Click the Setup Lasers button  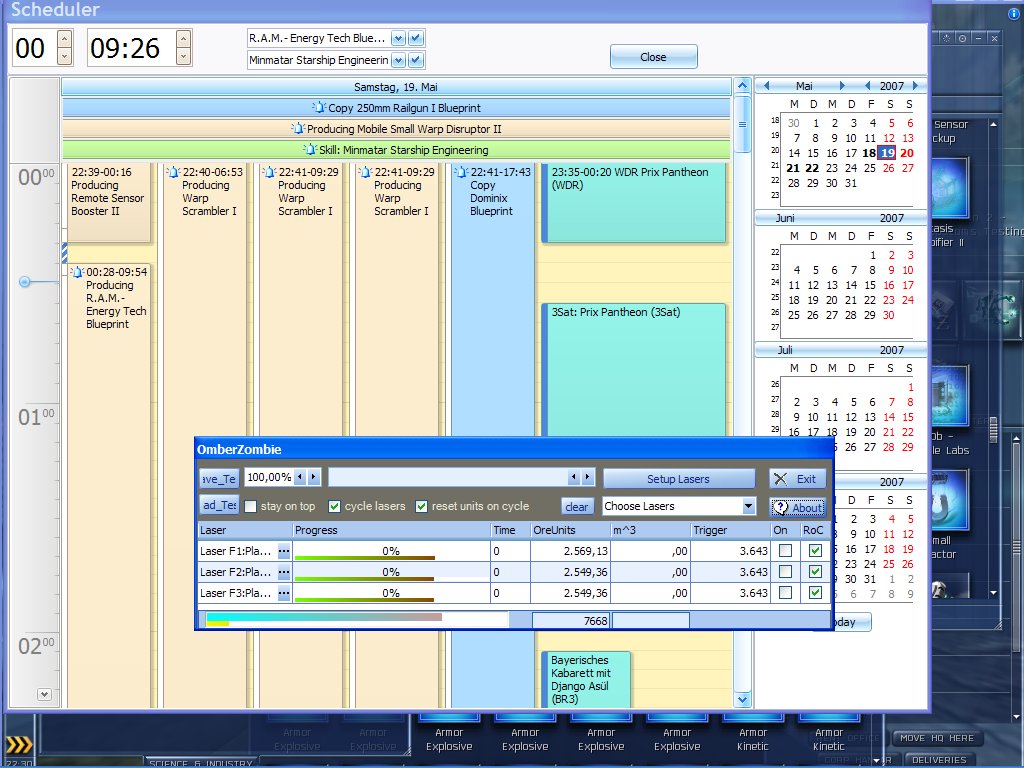(x=678, y=479)
